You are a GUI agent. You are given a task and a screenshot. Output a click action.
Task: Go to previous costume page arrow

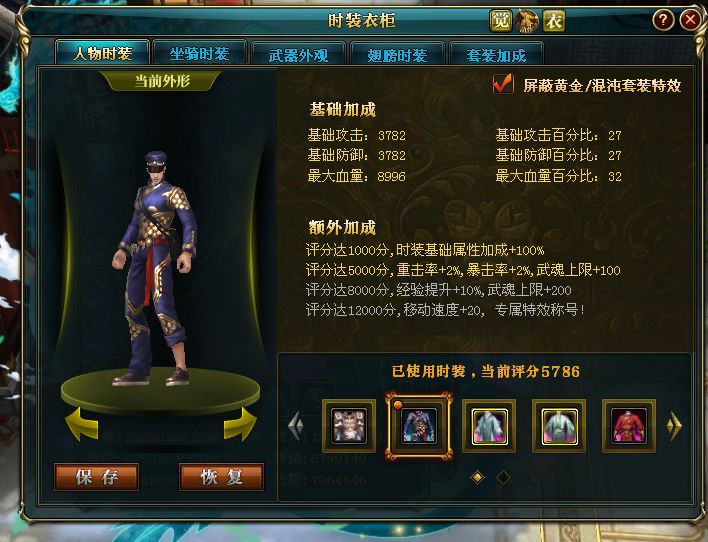[x=296, y=425]
